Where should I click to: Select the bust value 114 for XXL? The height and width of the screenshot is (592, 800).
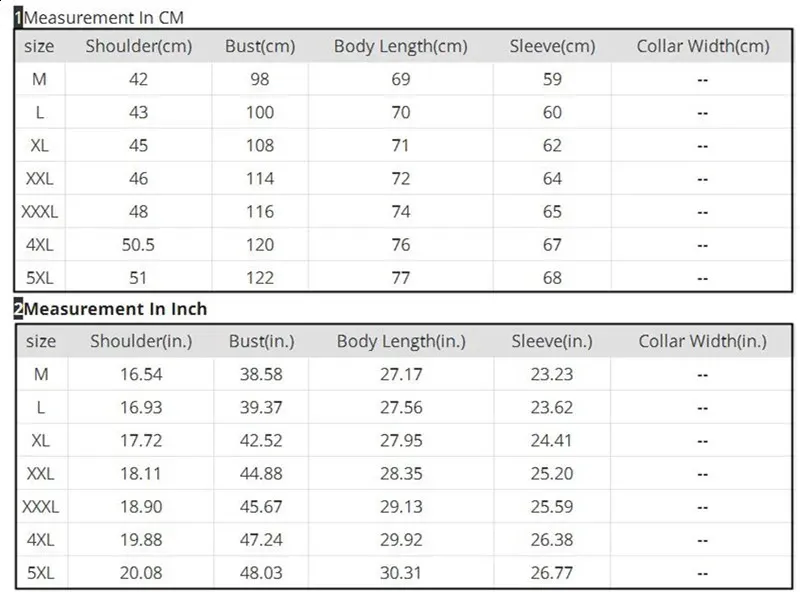260,179
